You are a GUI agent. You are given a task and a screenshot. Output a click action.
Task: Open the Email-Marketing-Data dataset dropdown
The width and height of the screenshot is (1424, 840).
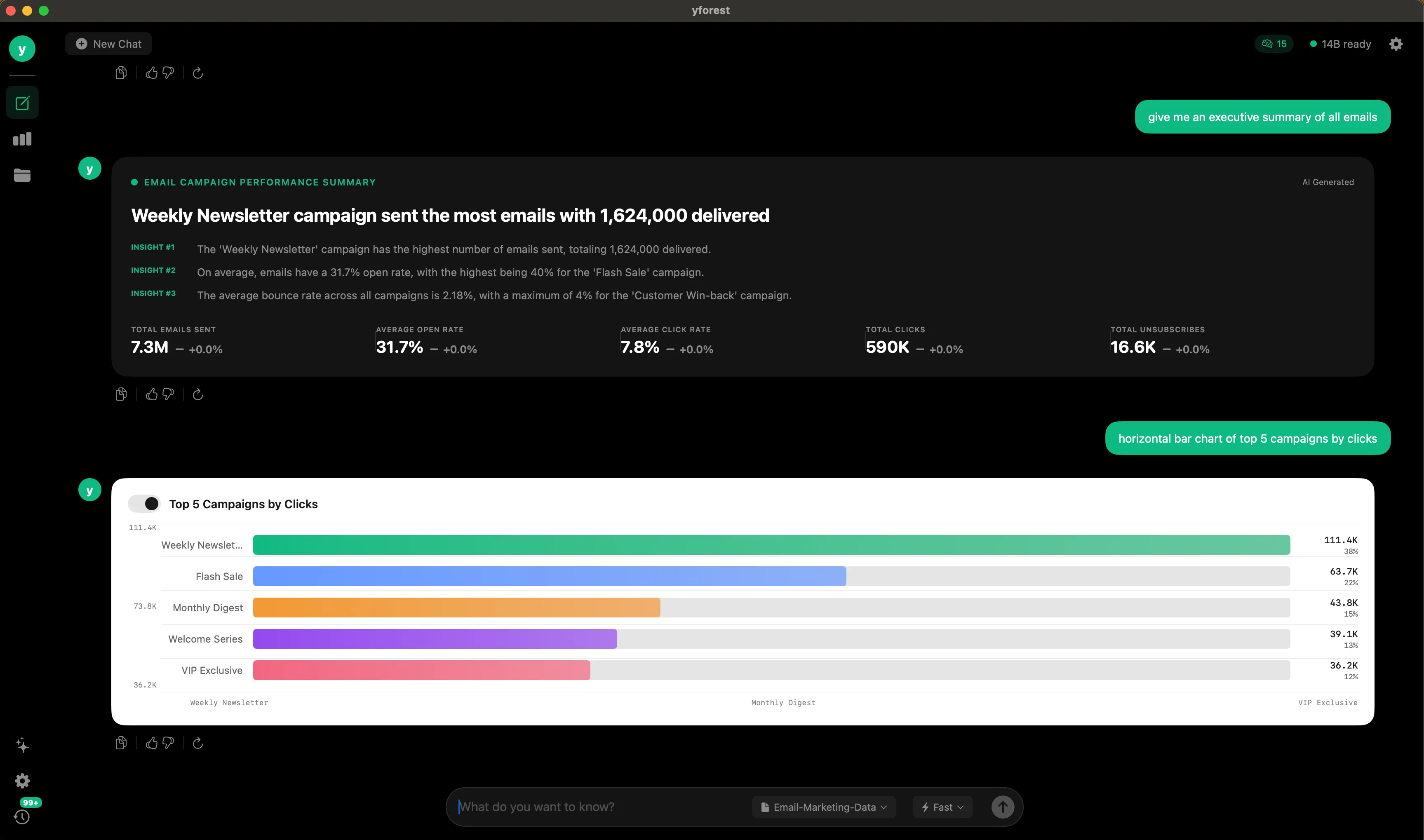click(824, 807)
